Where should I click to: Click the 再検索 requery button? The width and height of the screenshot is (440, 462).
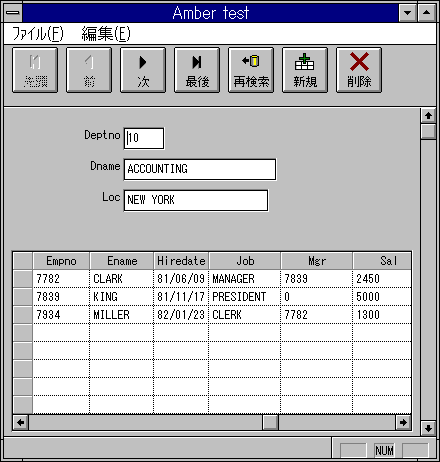click(251, 70)
